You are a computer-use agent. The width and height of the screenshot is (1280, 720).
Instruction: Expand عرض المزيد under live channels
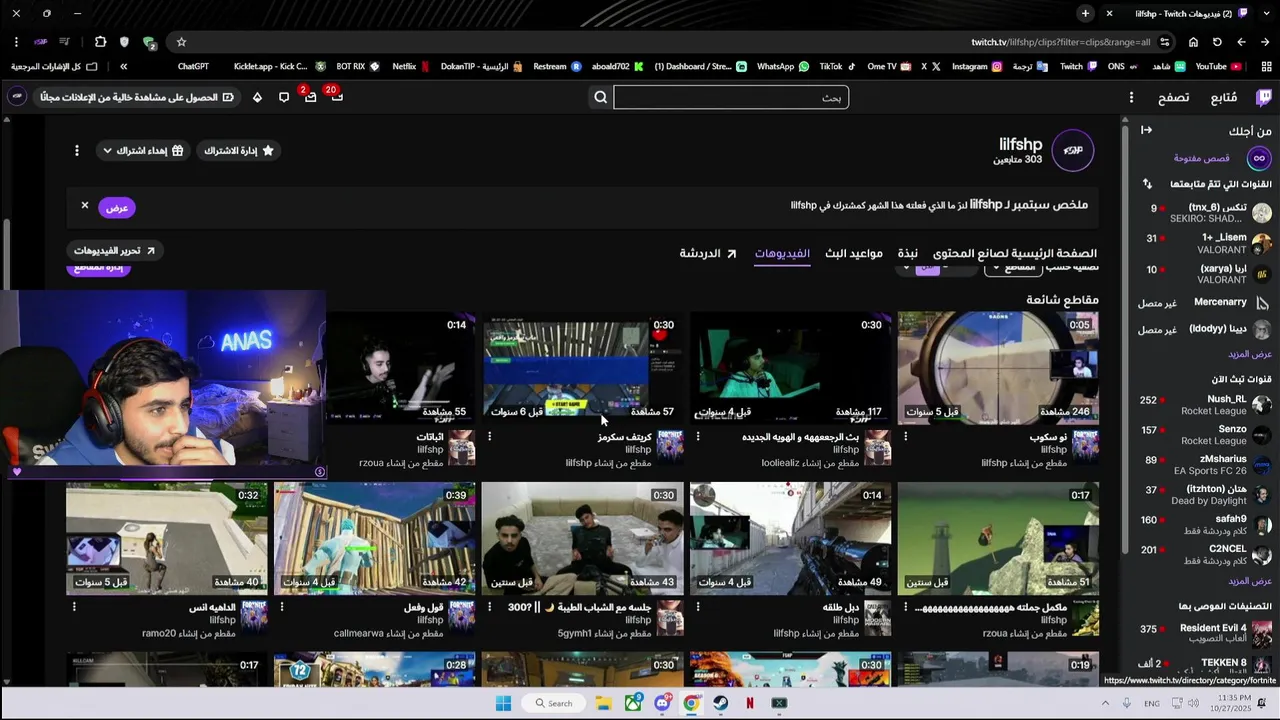1250,581
